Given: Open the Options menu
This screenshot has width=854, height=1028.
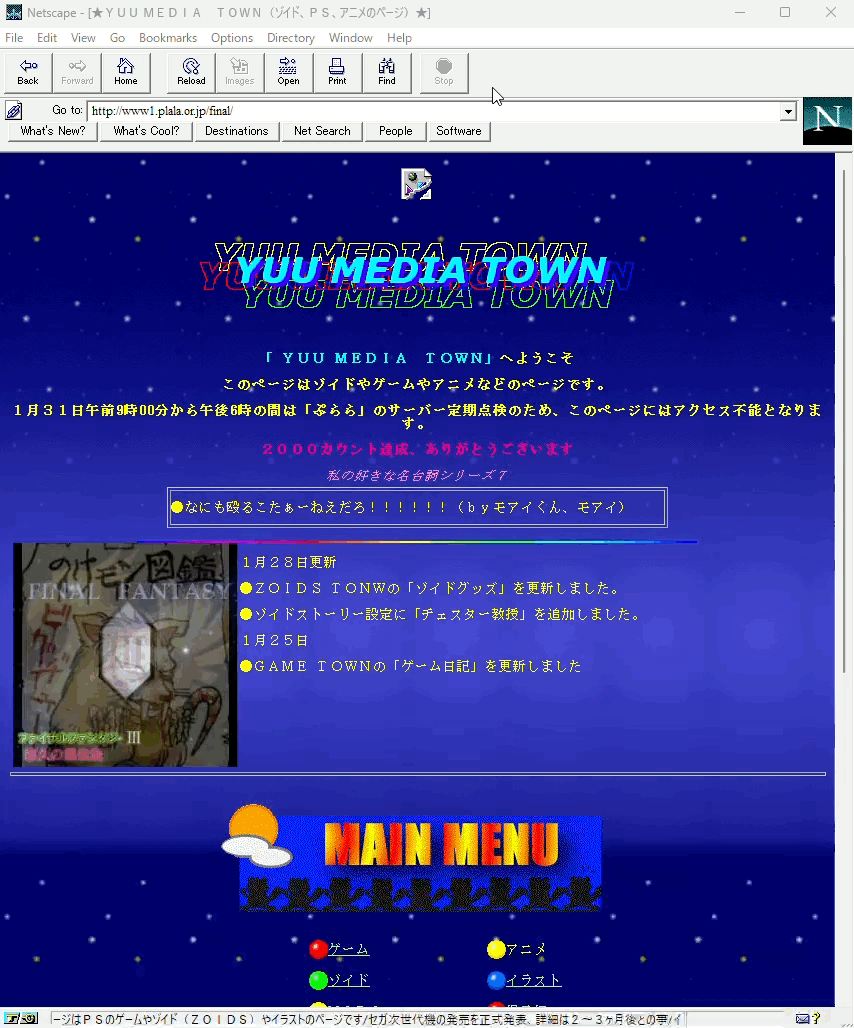Looking at the screenshot, I should [231, 37].
